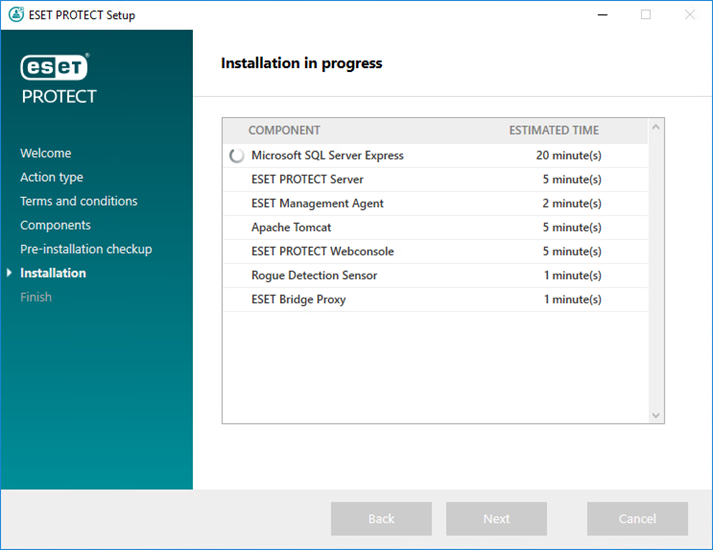
Task: Cancel the installation
Action: tap(637, 519)
